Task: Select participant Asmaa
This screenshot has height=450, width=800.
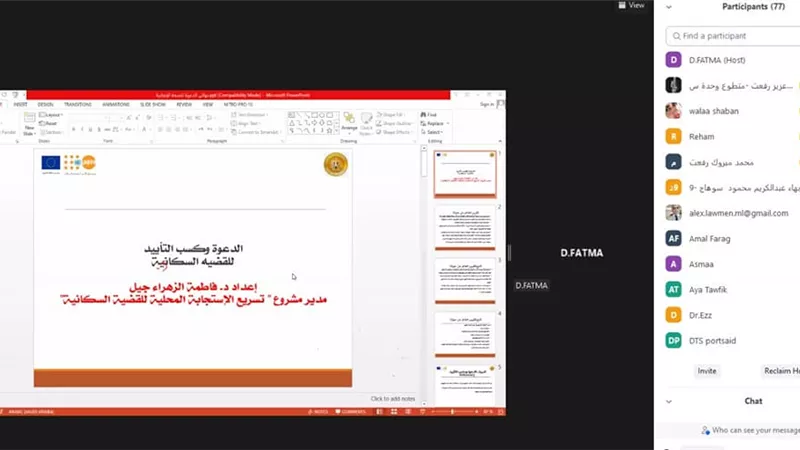Action: pyautogui.click(x=733, y=264)
